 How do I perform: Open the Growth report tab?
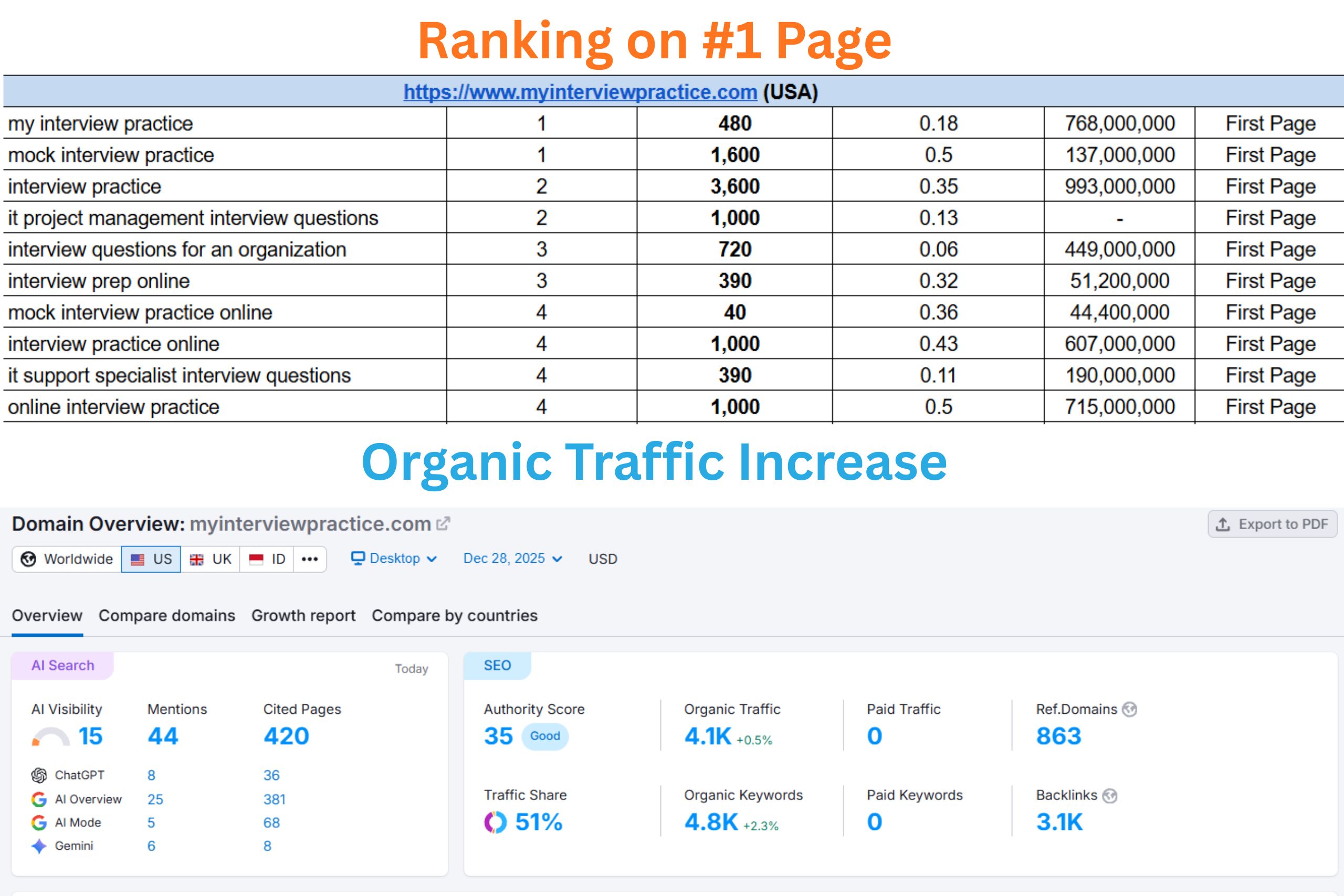(303, 615)
